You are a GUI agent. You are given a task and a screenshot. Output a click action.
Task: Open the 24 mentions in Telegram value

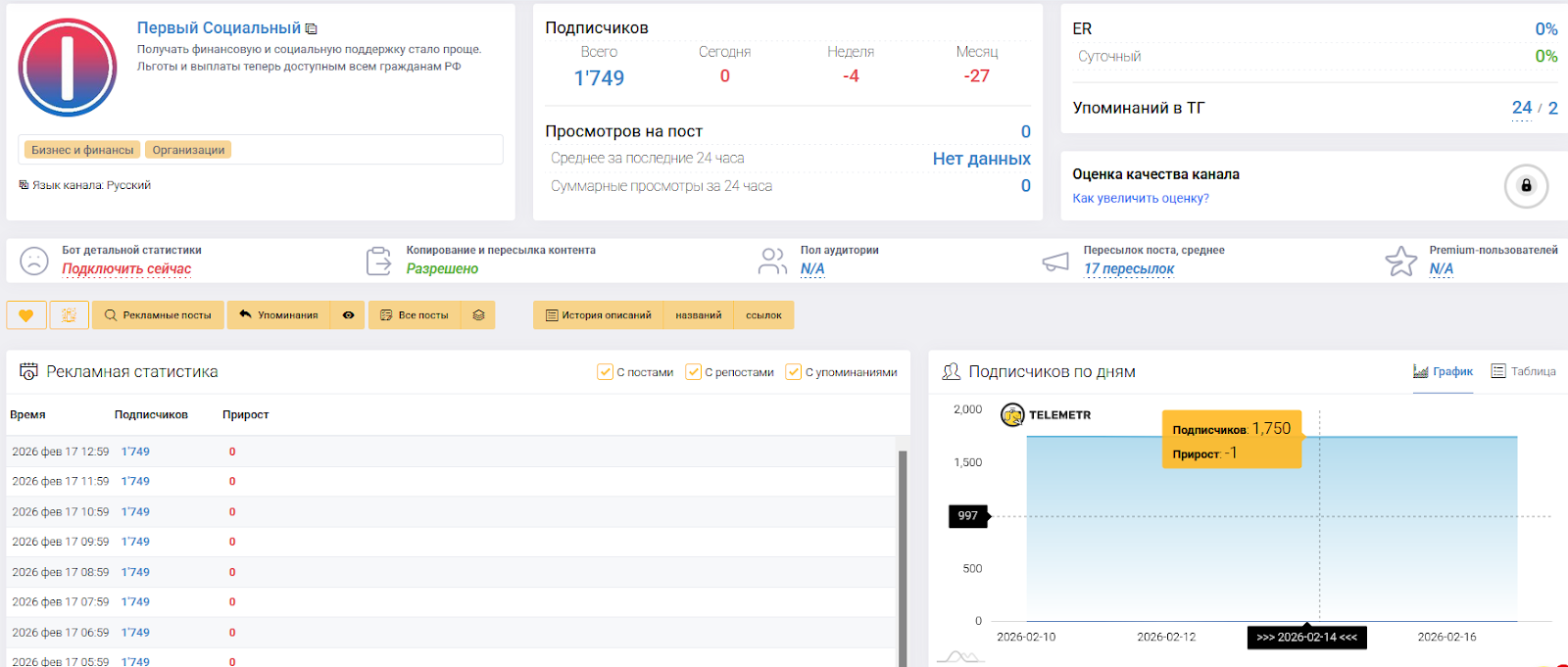1522,108
